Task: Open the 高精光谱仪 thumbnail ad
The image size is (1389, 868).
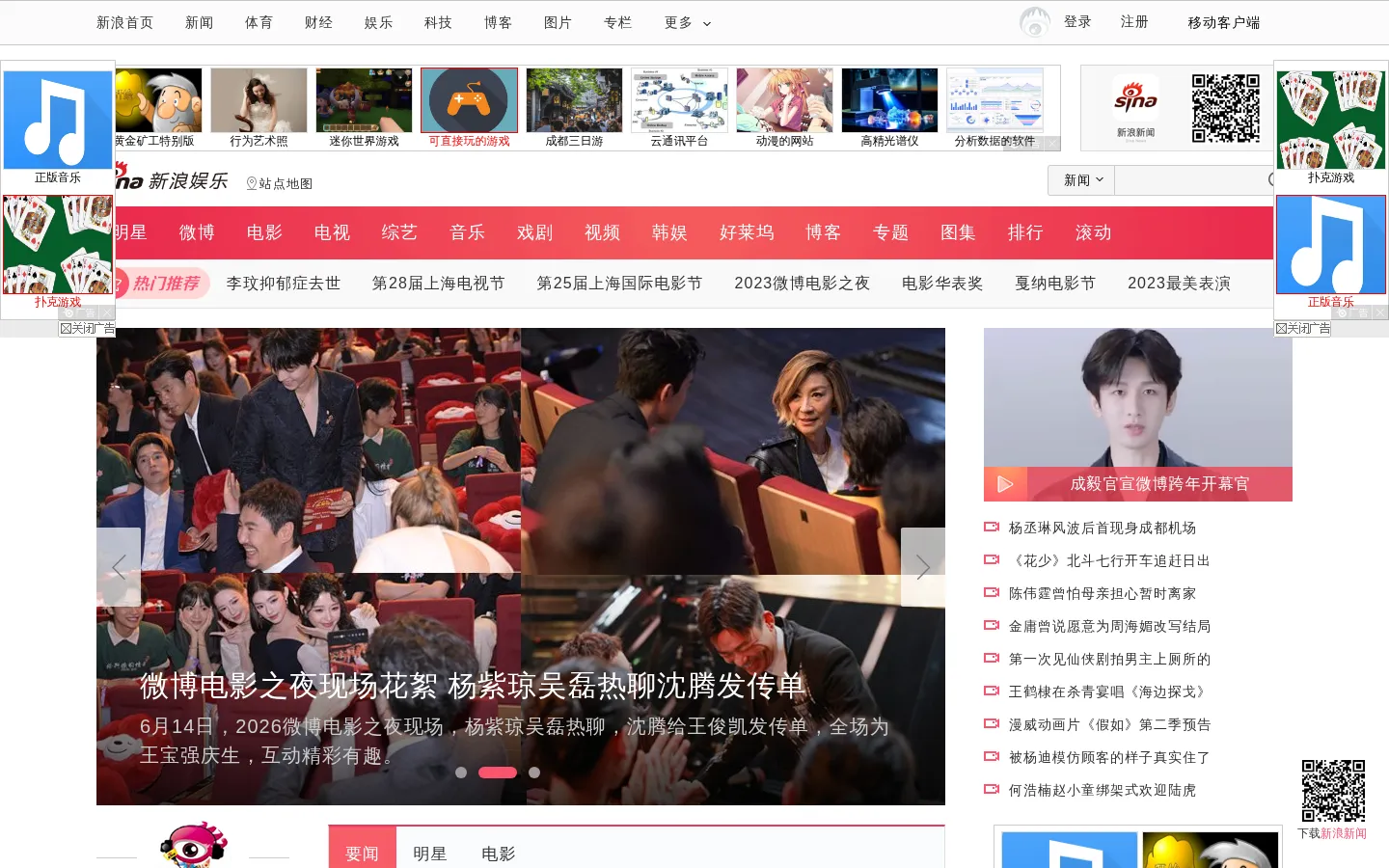Action: (x=889, y=100)
